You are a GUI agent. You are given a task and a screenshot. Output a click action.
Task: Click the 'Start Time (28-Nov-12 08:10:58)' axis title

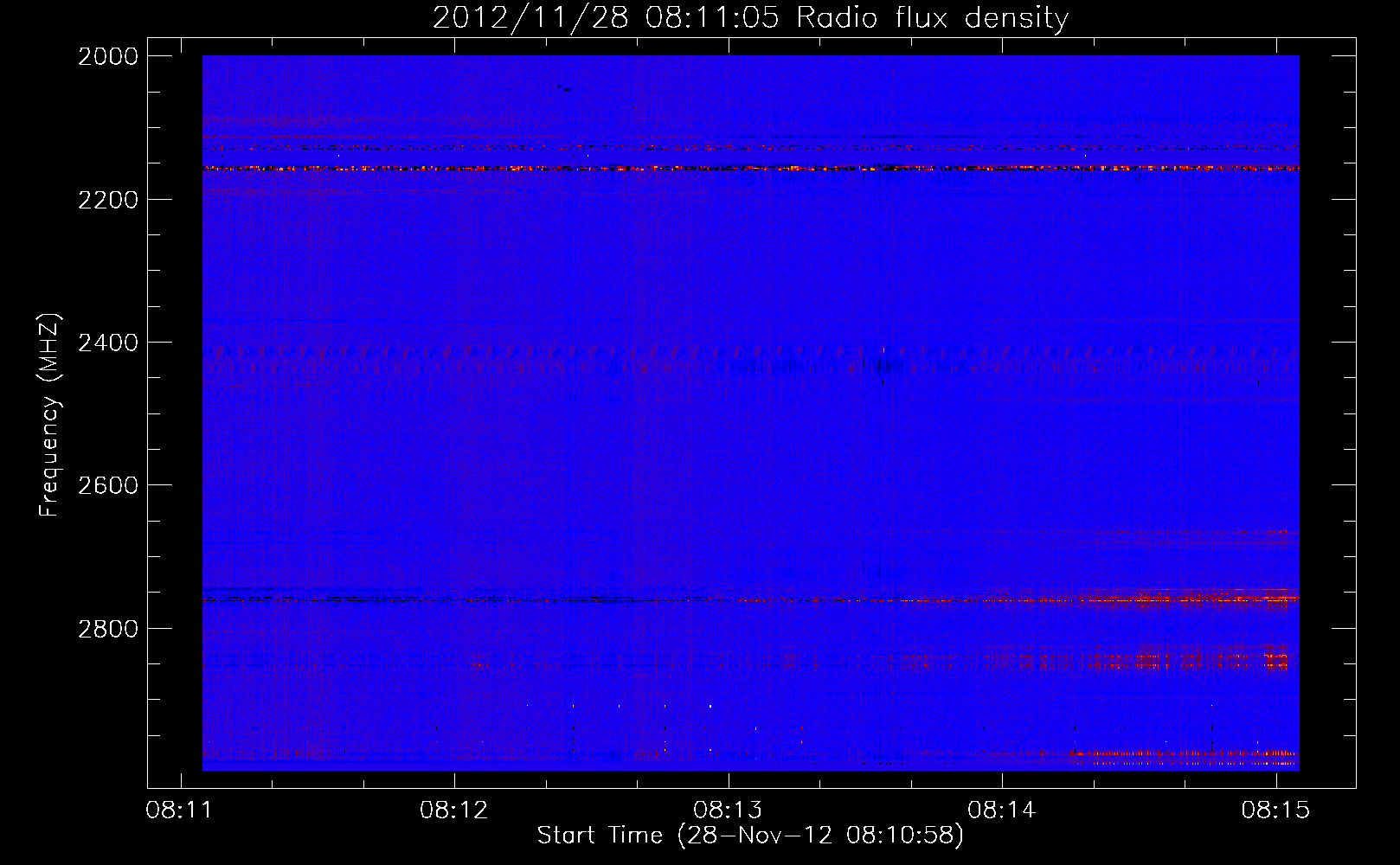pyautogui.click(x=750, y=836)
